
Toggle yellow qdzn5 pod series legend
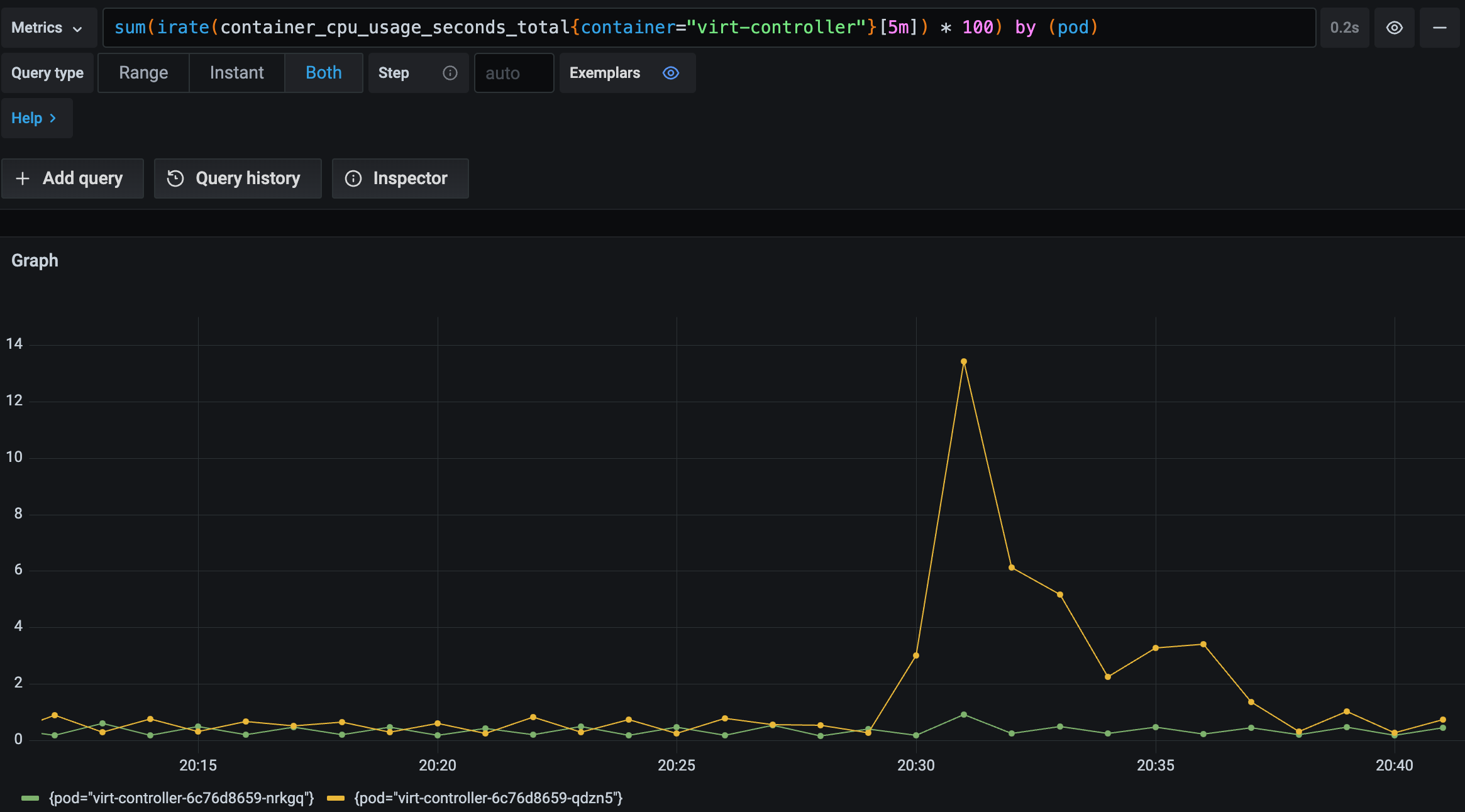[x=488, y=798]
